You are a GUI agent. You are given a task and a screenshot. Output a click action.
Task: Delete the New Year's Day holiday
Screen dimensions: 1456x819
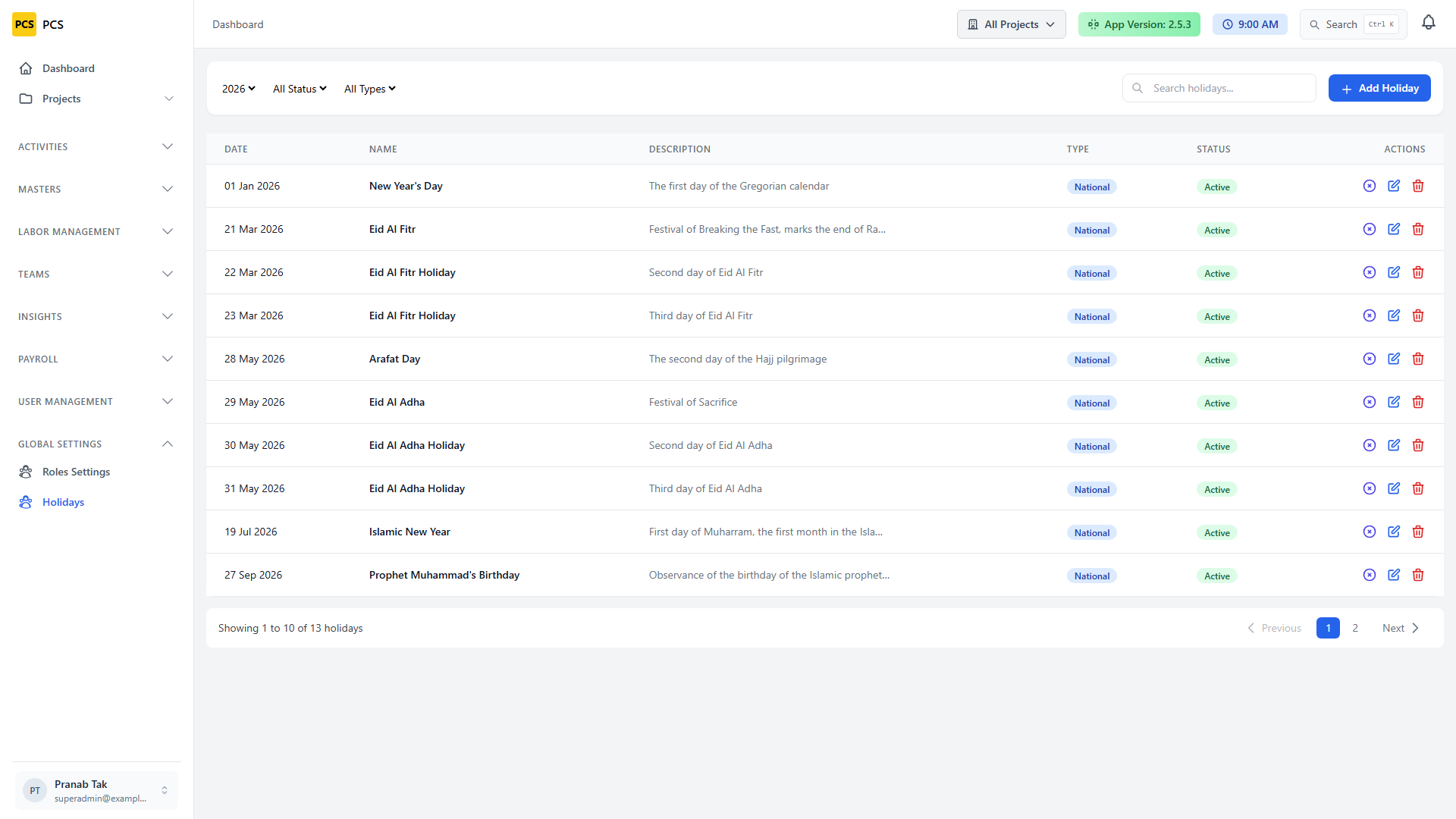(1418, 186)
